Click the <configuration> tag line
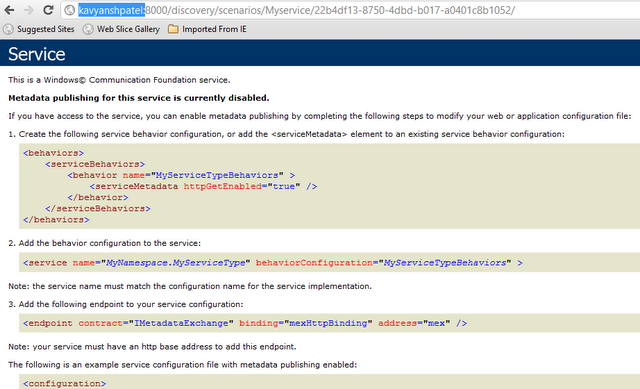 tap(64, 384)
